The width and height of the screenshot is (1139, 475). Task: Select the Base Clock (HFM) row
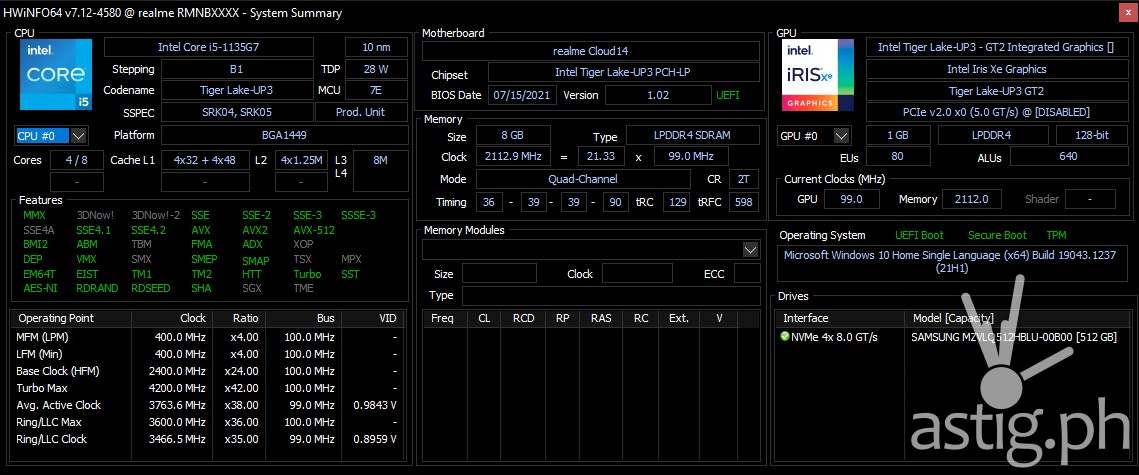point(207,371)
